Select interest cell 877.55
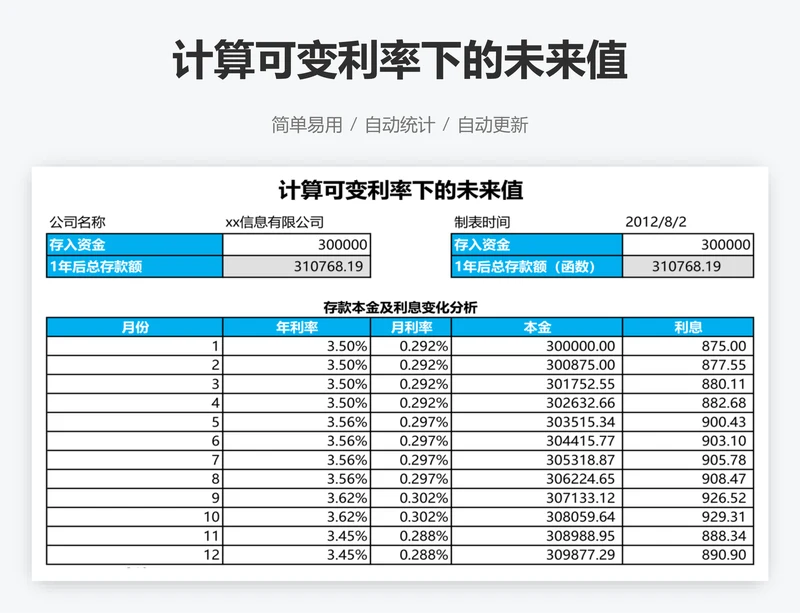This screenshot has width=800, height=613. [x=688, y=365]
